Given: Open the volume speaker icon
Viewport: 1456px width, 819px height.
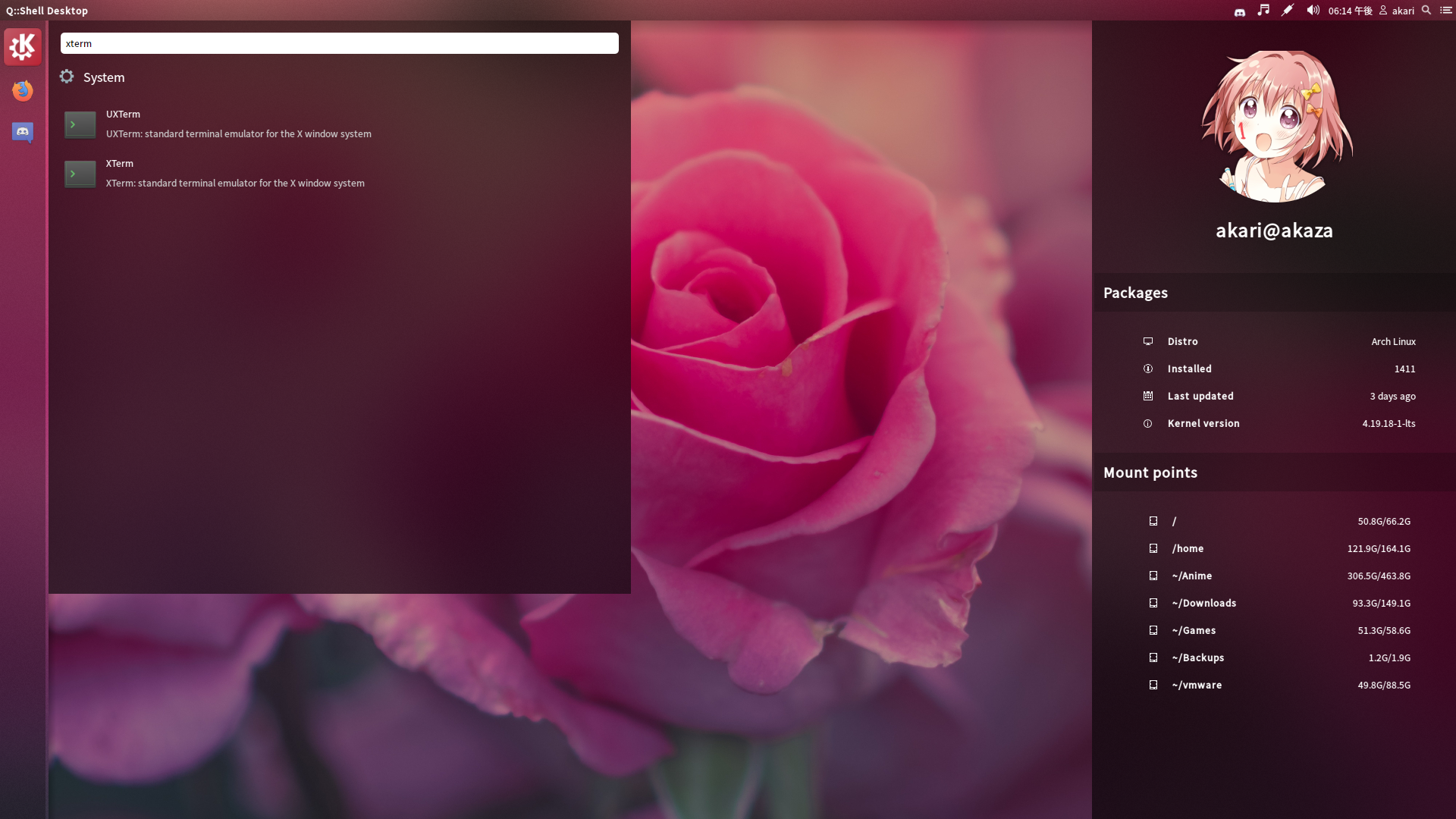Looking at the screenshot, I should (x=1313, y=11).
